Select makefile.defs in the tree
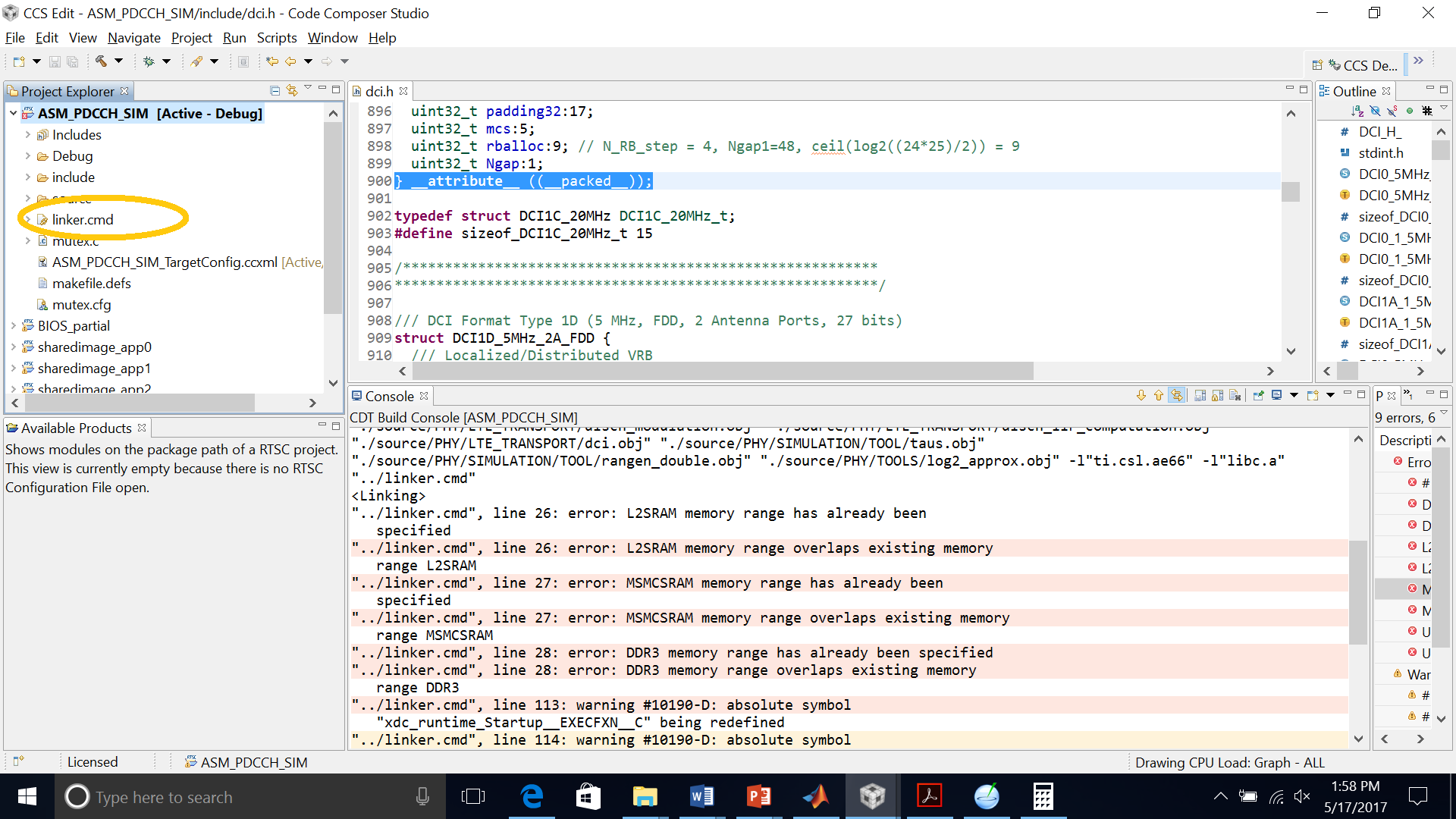The height and width of the screenshot is (819, 1456). coord(91,283)
